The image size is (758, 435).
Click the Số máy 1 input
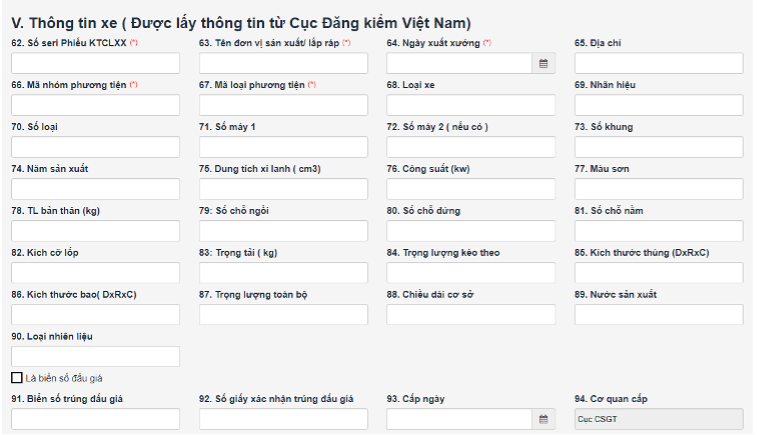click(x=283, y=147)
